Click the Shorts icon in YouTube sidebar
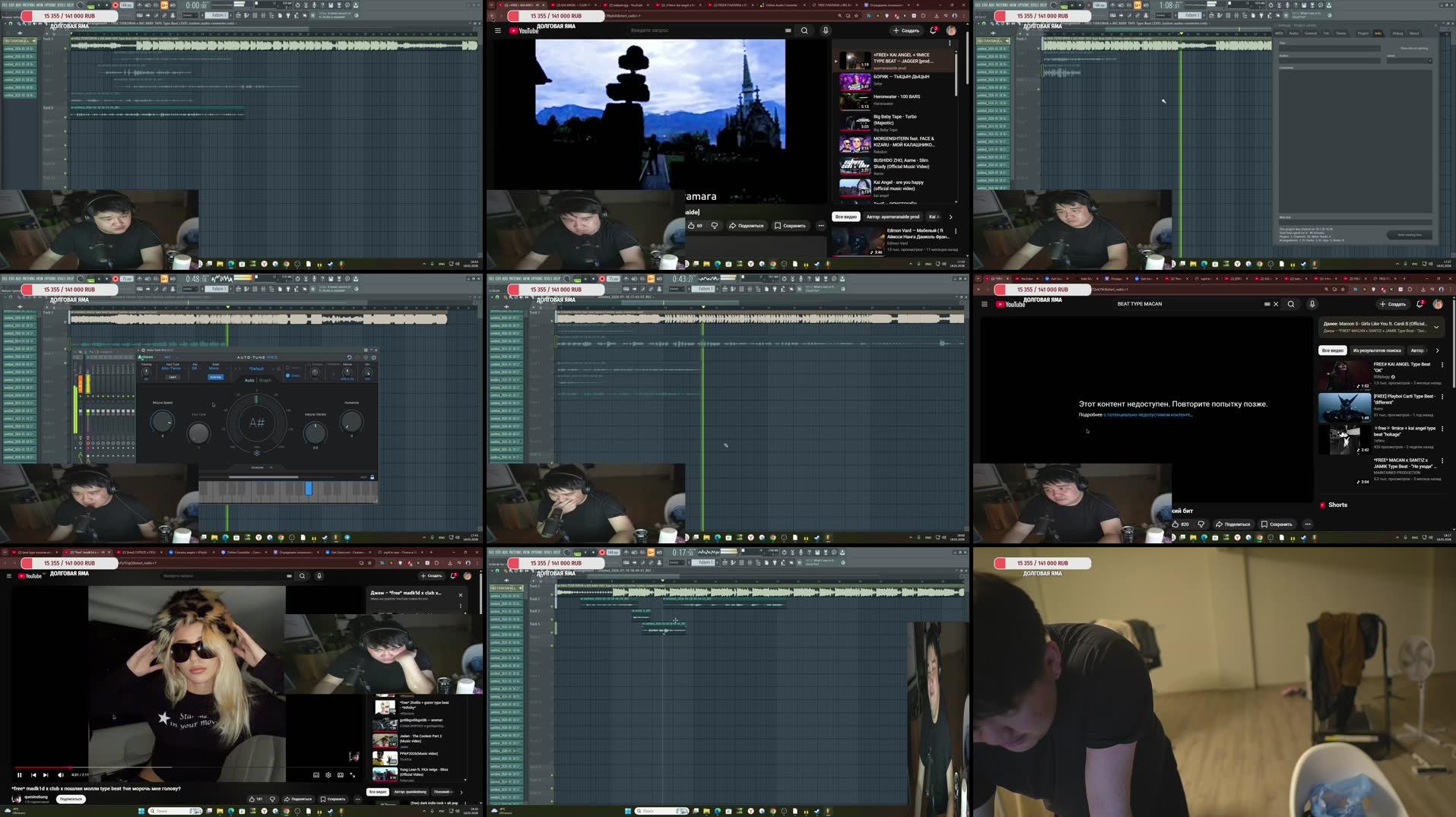1456x817 pixels. coord(1323,505)
